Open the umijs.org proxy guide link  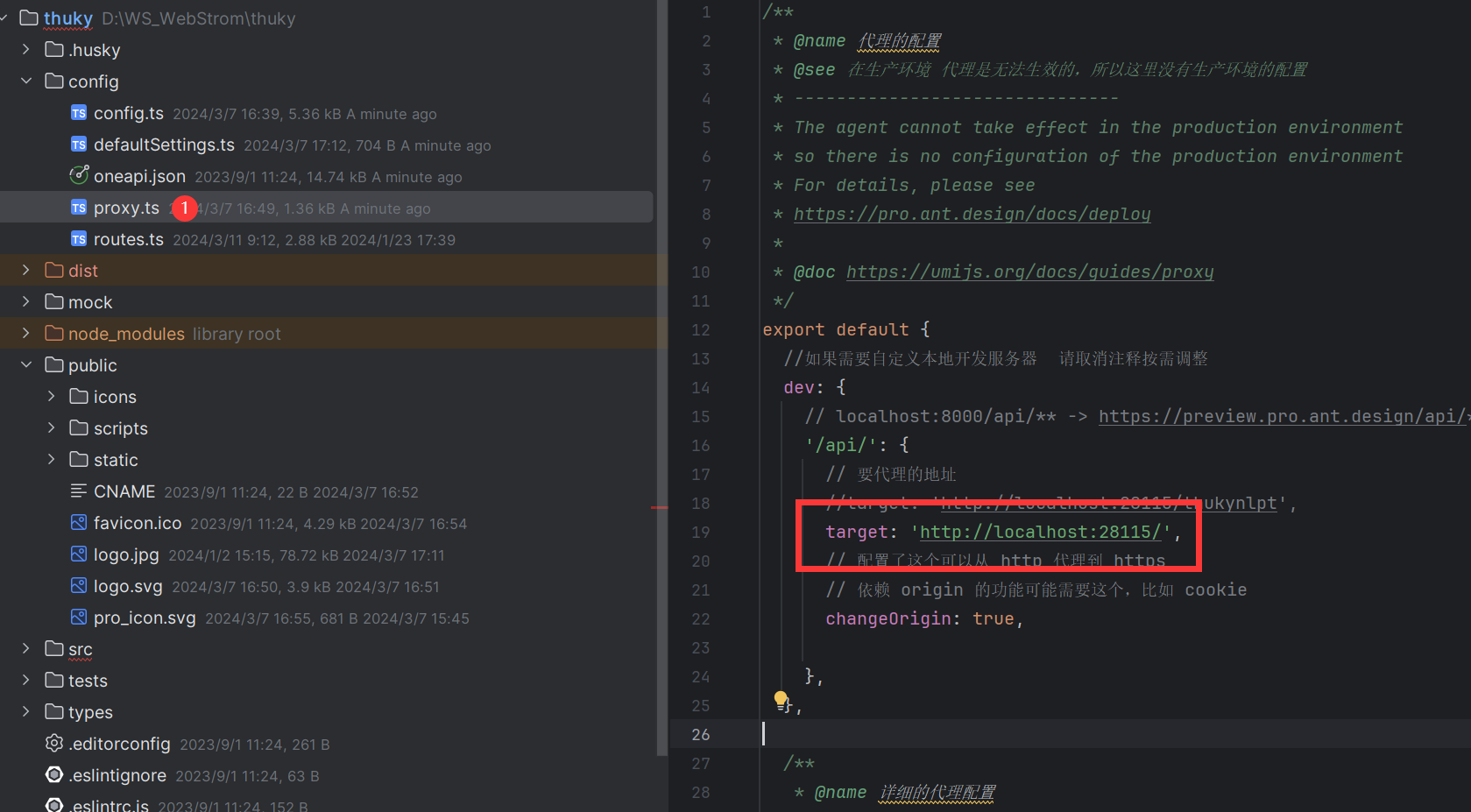[1029, 272]
